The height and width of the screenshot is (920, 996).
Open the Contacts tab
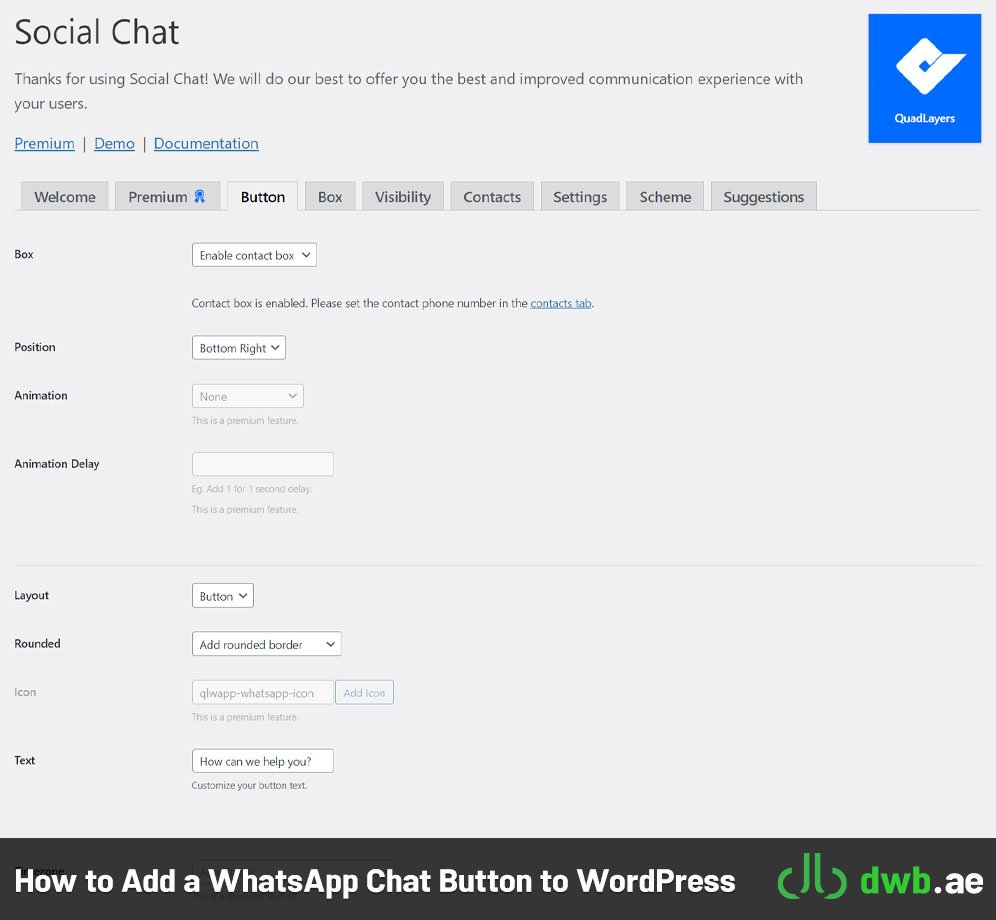(x=492, y=196)
